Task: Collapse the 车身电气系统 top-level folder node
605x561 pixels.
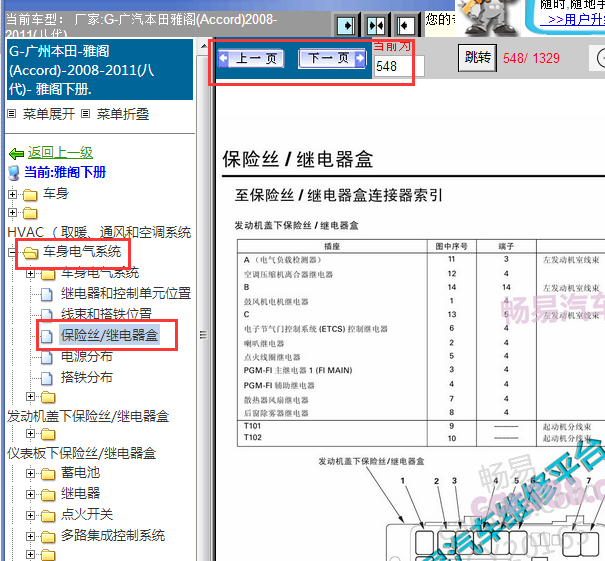Action: [12, 252]
